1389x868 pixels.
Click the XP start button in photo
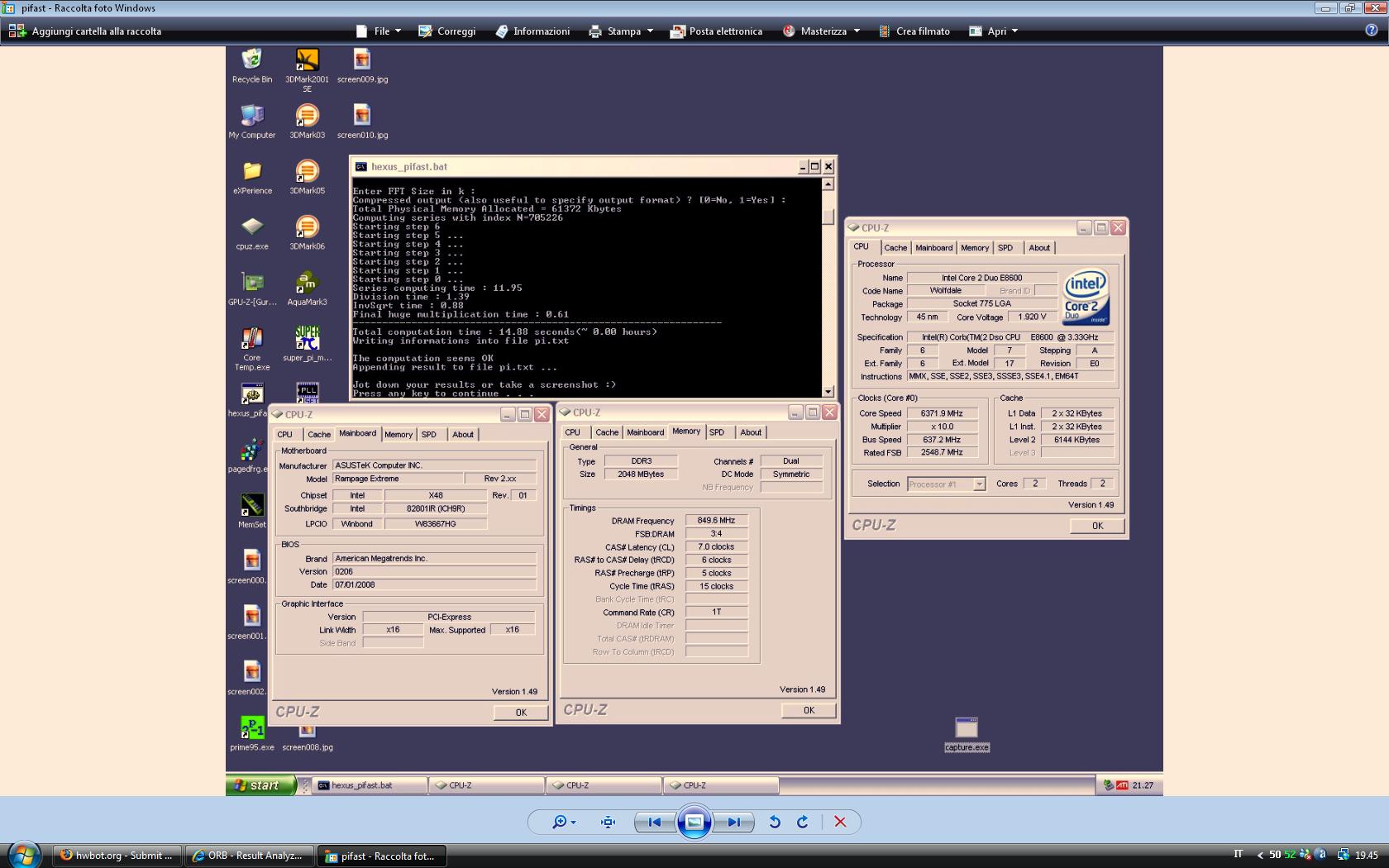click(261, 785)
